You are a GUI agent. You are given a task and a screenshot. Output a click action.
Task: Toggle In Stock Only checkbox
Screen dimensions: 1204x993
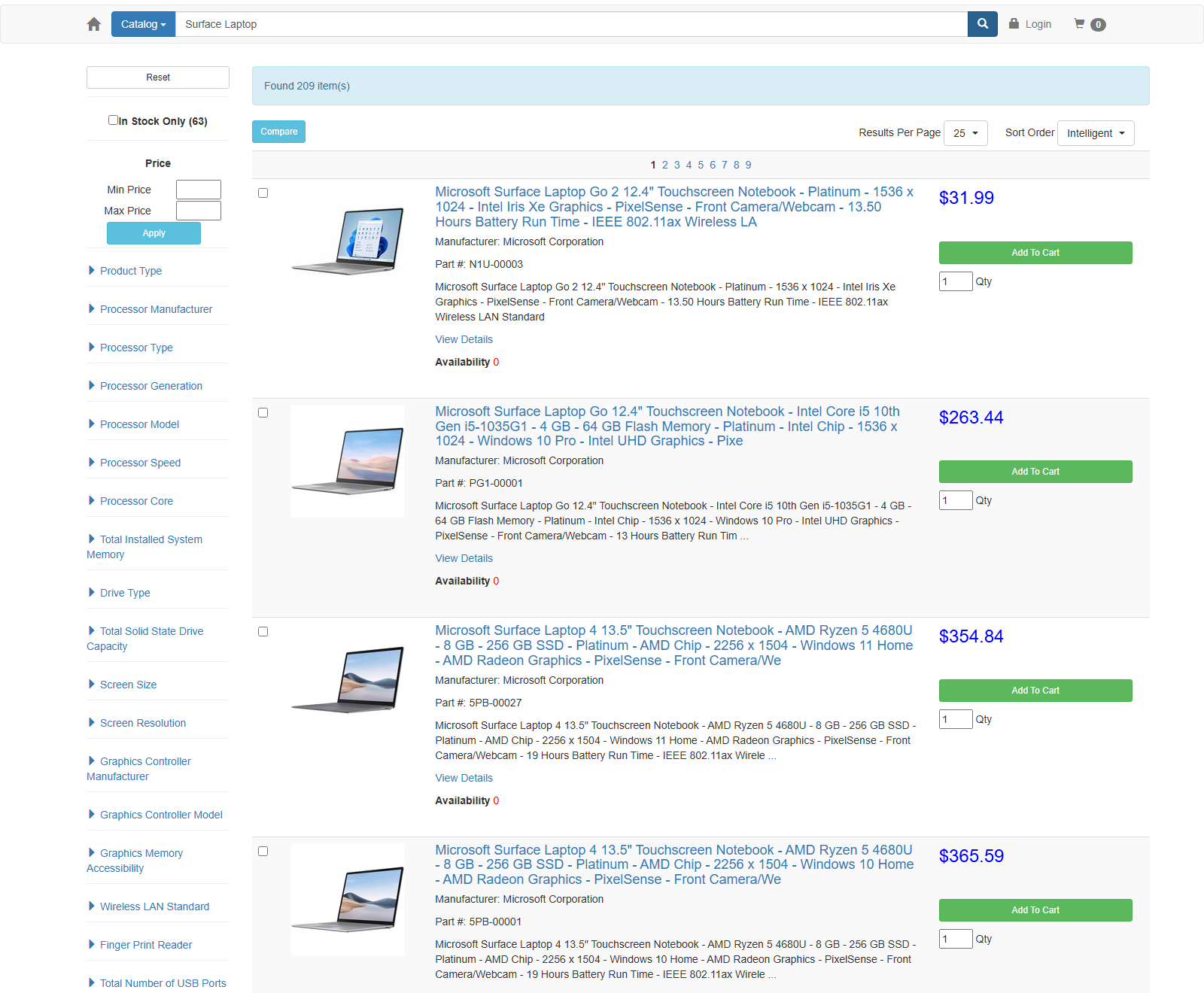click(x=113, y=120)
